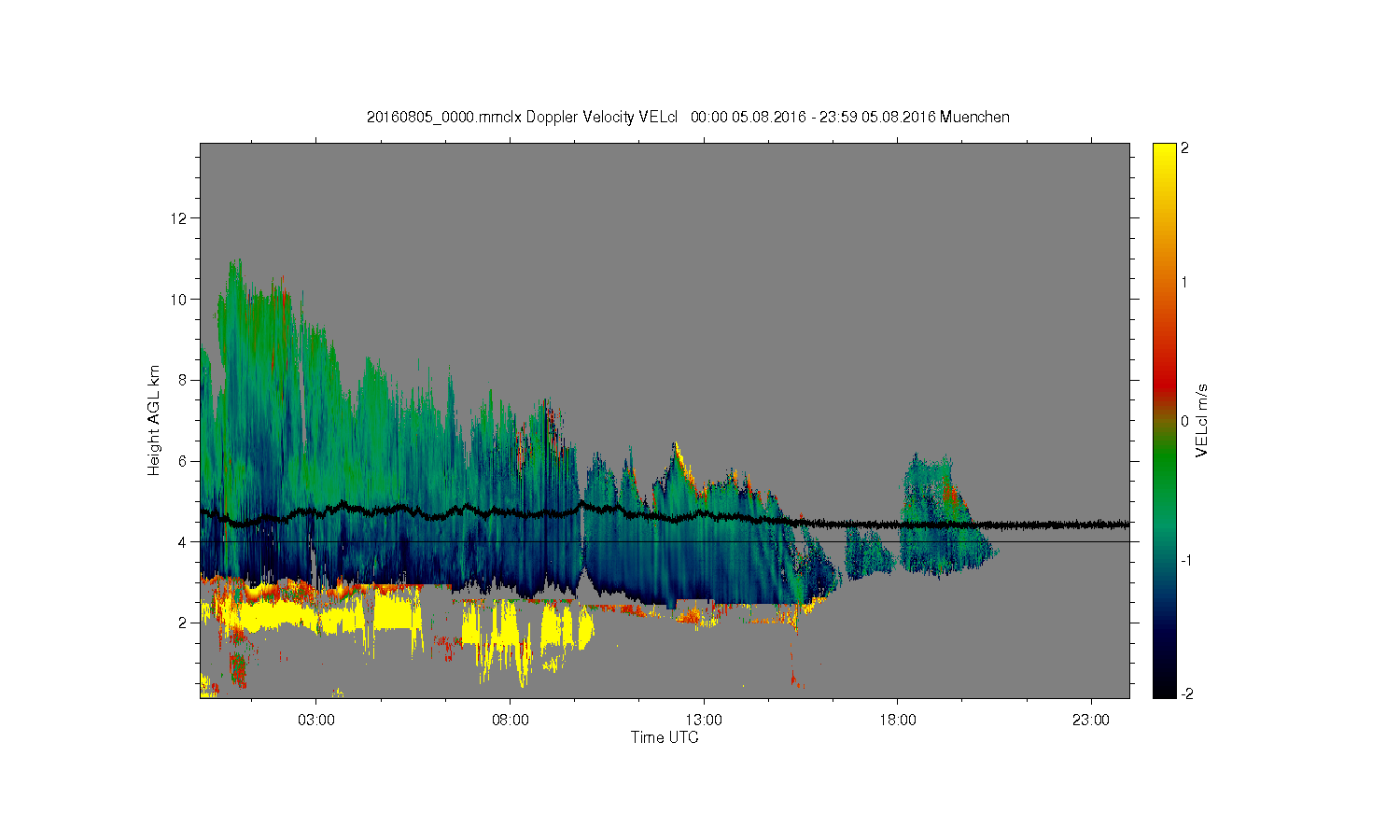The height and width of the screenshot is (840, 1400).
Task: Click the 4 km height axis label
Action: (182, 542)
